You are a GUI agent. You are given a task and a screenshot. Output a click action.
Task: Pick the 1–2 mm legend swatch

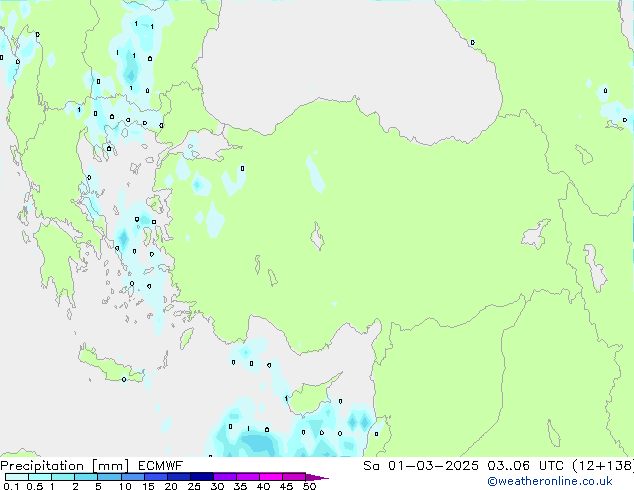pos(63,477)
